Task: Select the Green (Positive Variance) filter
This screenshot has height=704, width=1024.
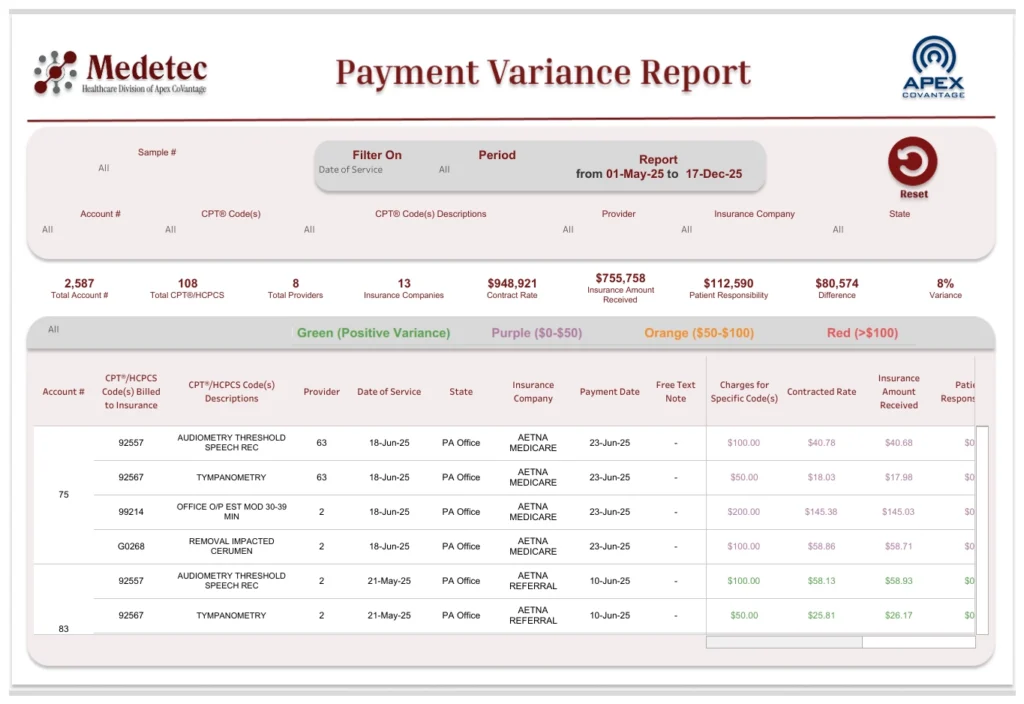Action: click(372, 333)
